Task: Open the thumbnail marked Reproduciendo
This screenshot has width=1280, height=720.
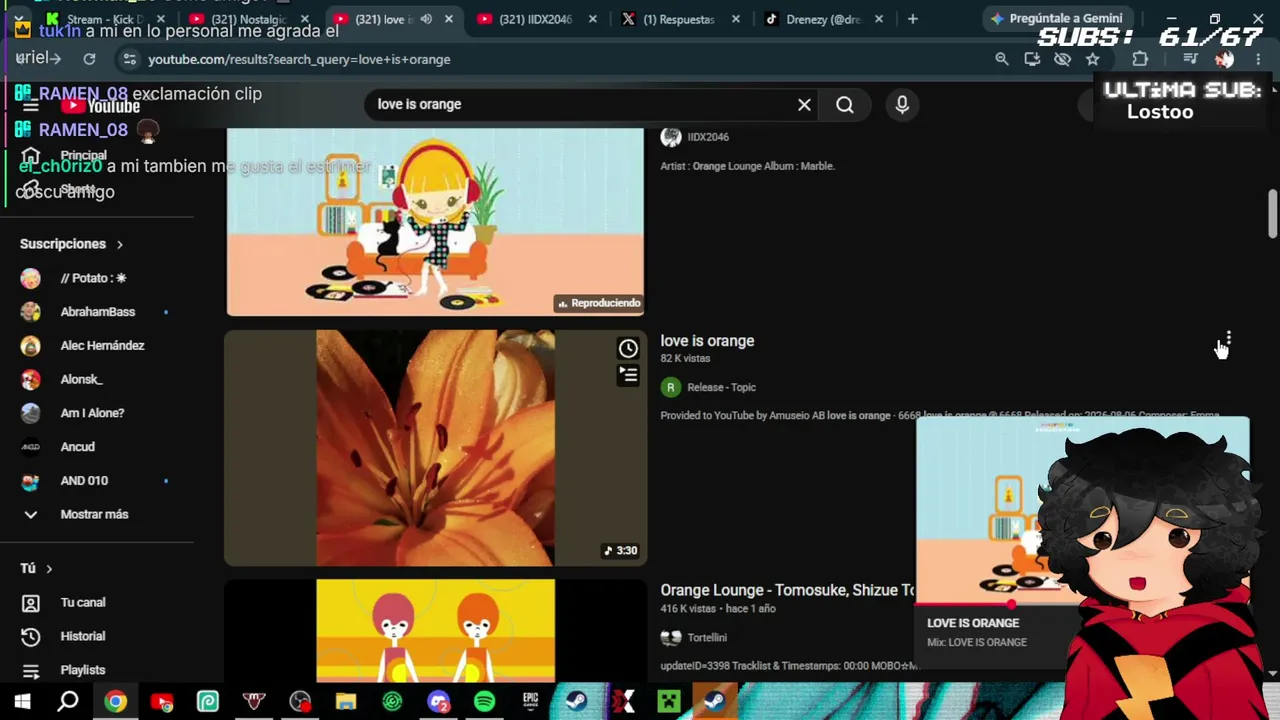Action: pyautogui.click(x=435, y=222)
